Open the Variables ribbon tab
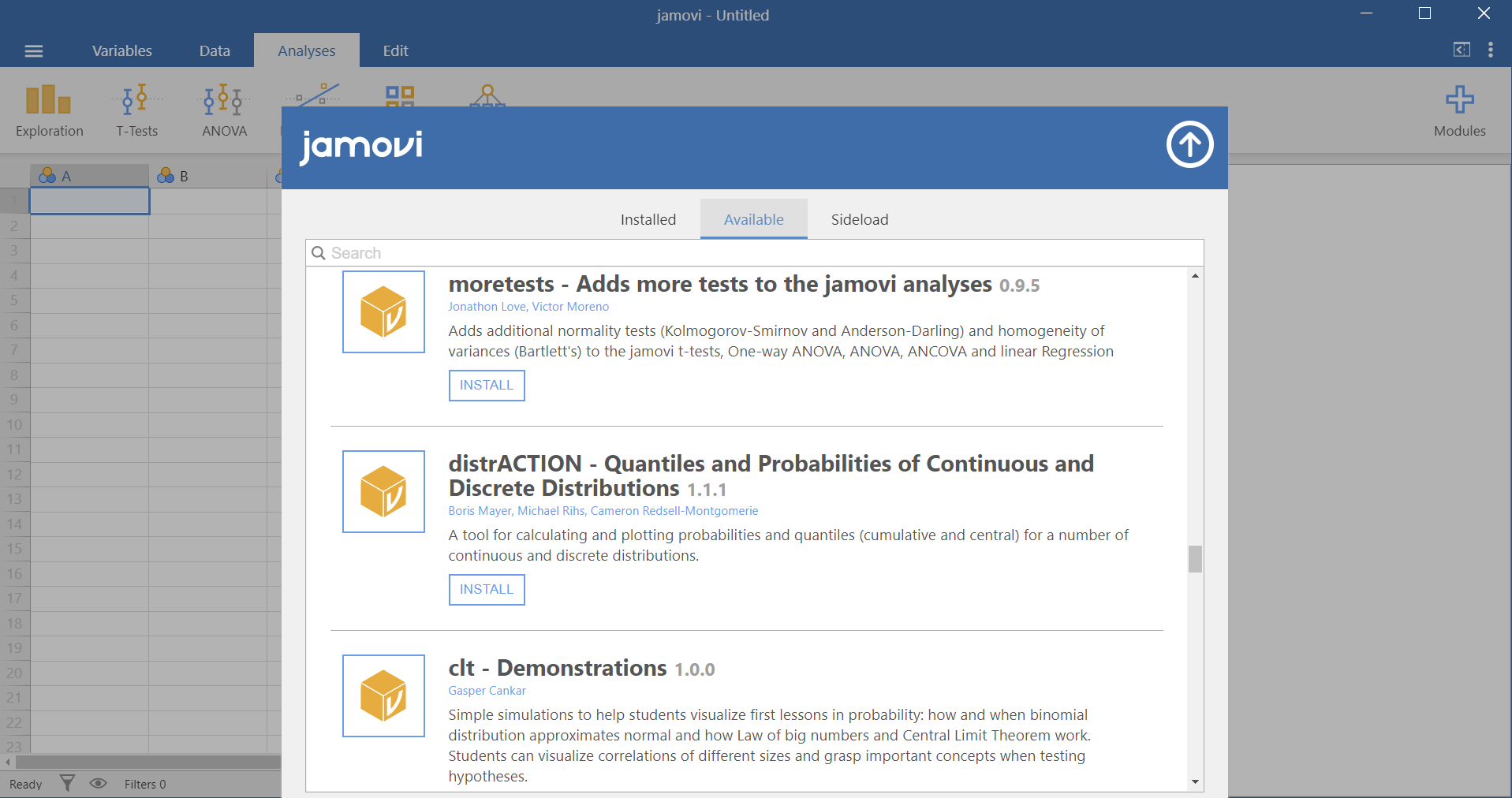The height and width of the screenshot is (798, 1512). click(x=121, y=50)
